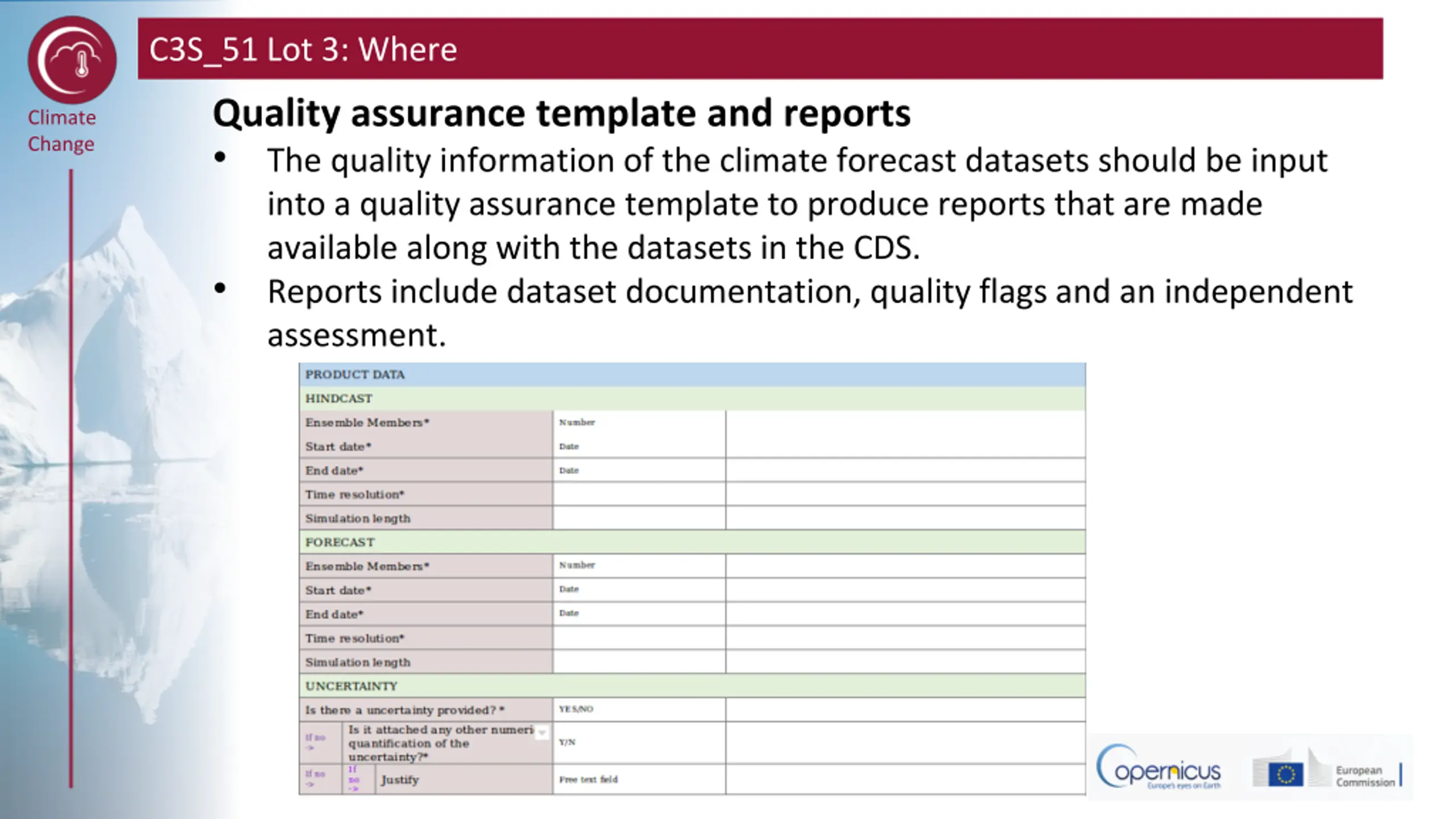Image resolution: width=1456 pixels, height=819 pixels.
Task: Open the small dropdown arrow in the uncertainty question cell
Action: [x=542, y=732]
